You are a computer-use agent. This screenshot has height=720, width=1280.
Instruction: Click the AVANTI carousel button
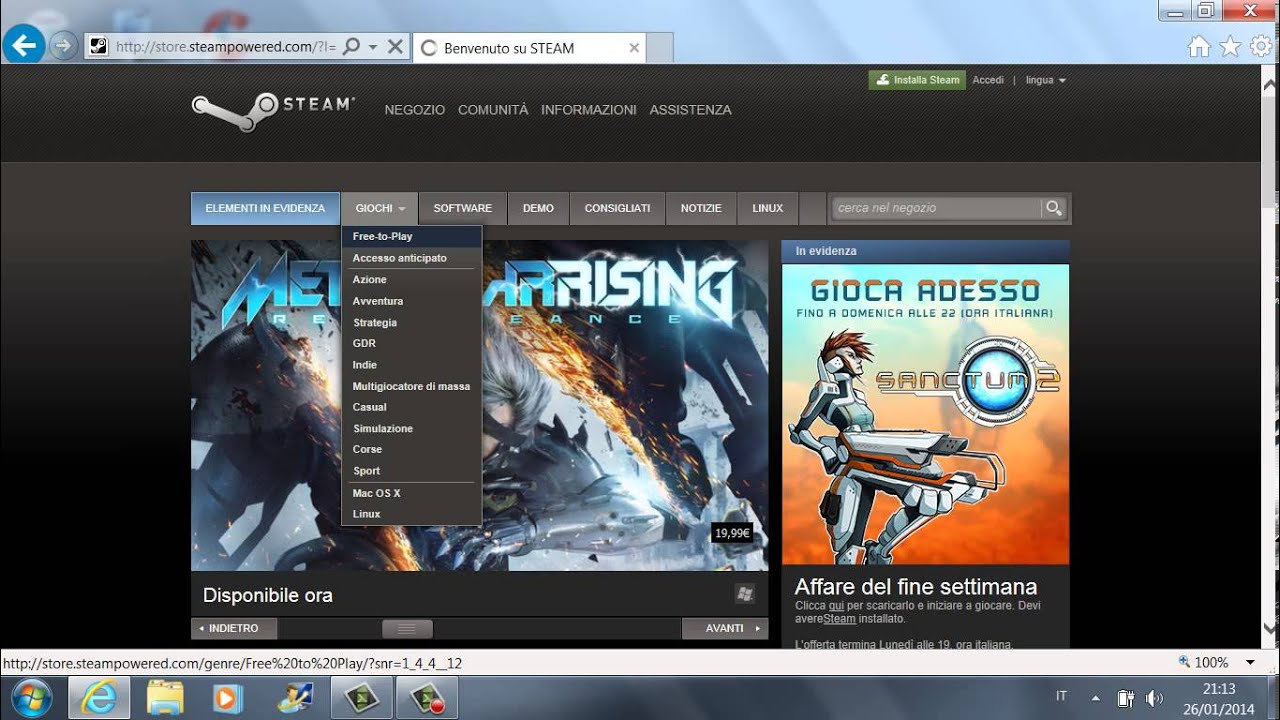pyautogui.click(x=725, y=628)
